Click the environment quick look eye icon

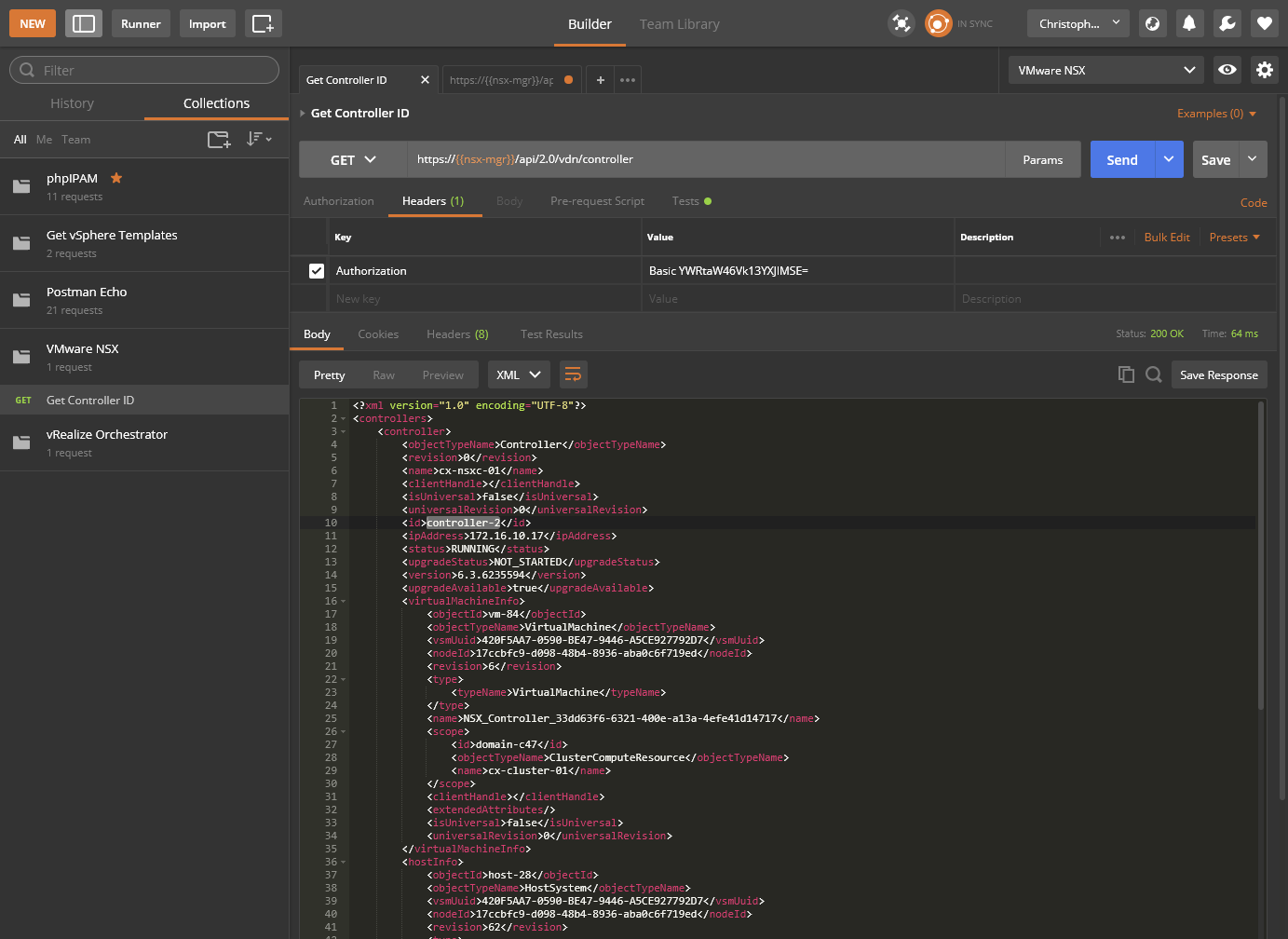(1227, 70)
